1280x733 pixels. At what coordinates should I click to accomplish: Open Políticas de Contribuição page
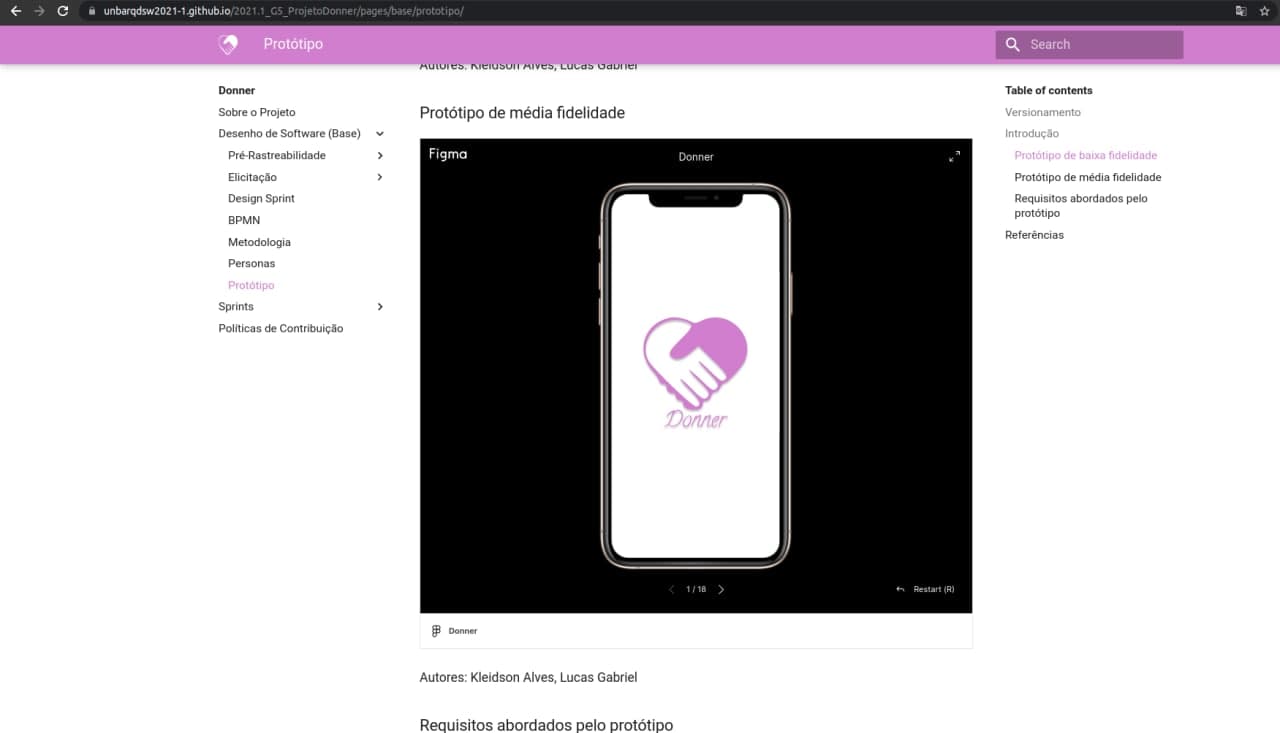281,328
